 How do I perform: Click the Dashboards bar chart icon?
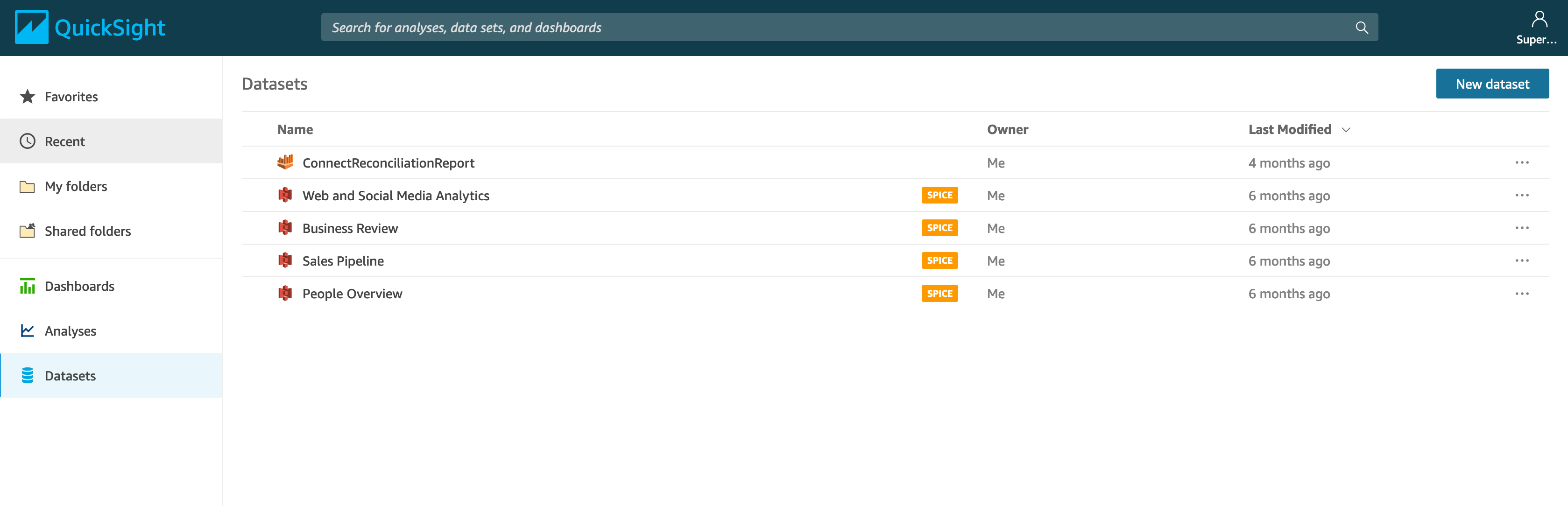pyautogui.click(x=28, y=286)
